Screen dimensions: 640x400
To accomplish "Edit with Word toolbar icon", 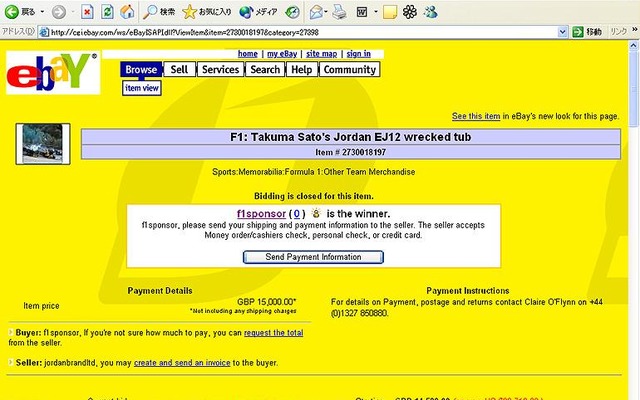I will pos(362,12).
